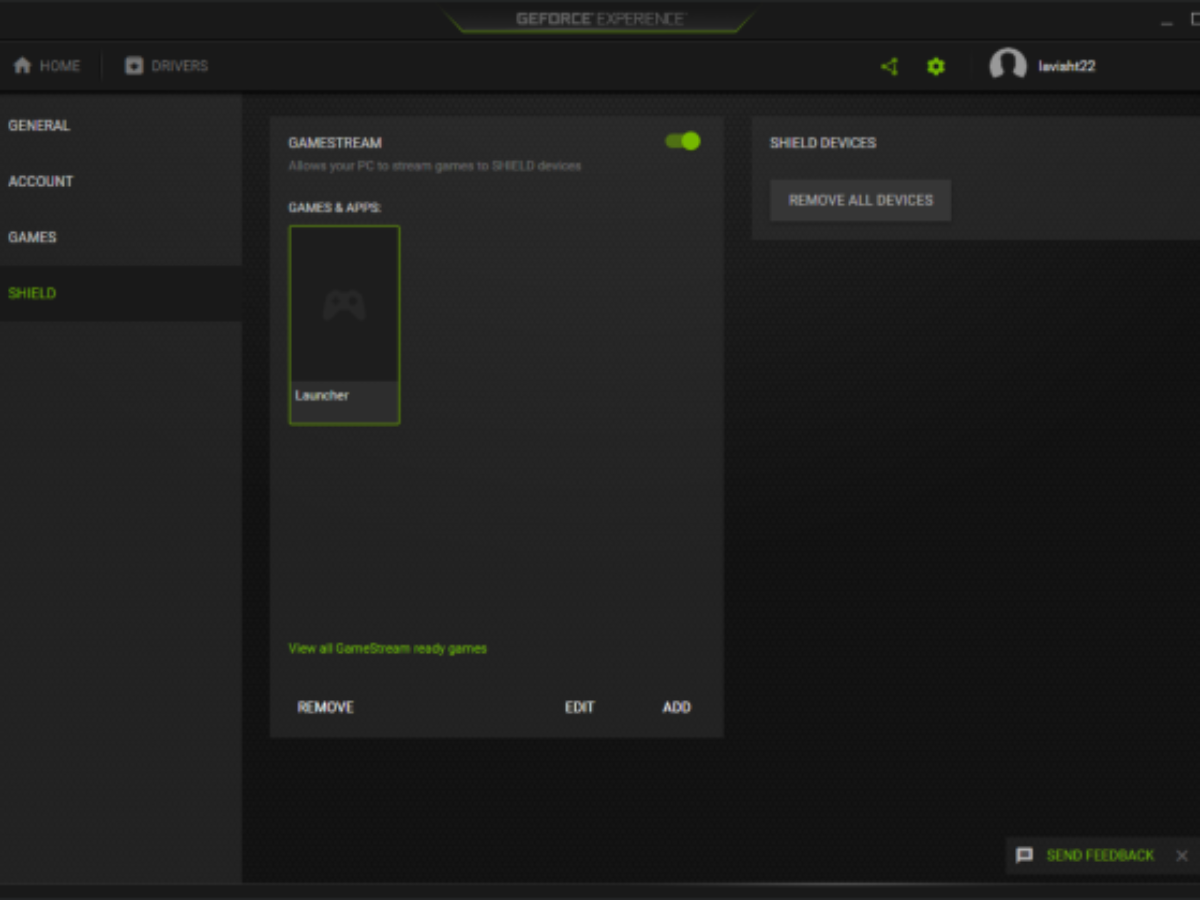Select the Shield settings section
This screenshot has height=900, width=1200.
coord(120,294)
